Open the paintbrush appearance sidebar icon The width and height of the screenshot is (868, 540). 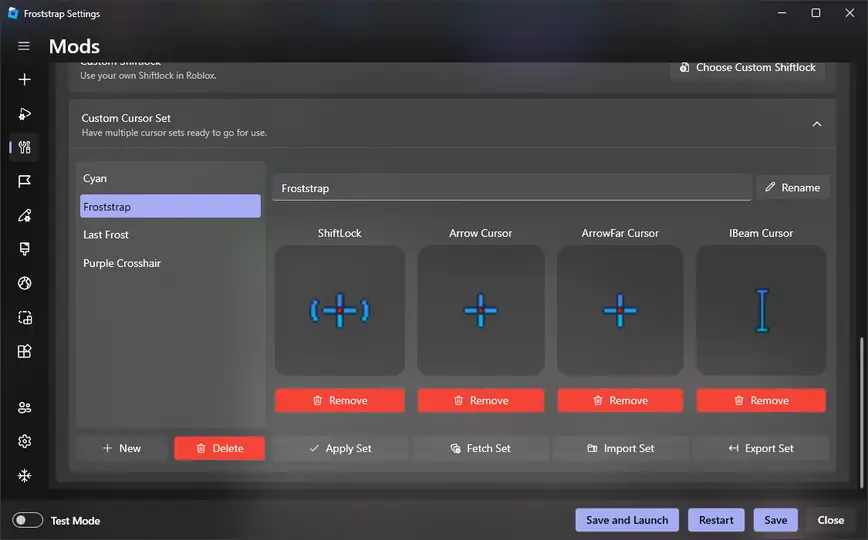tap(24, 249)
